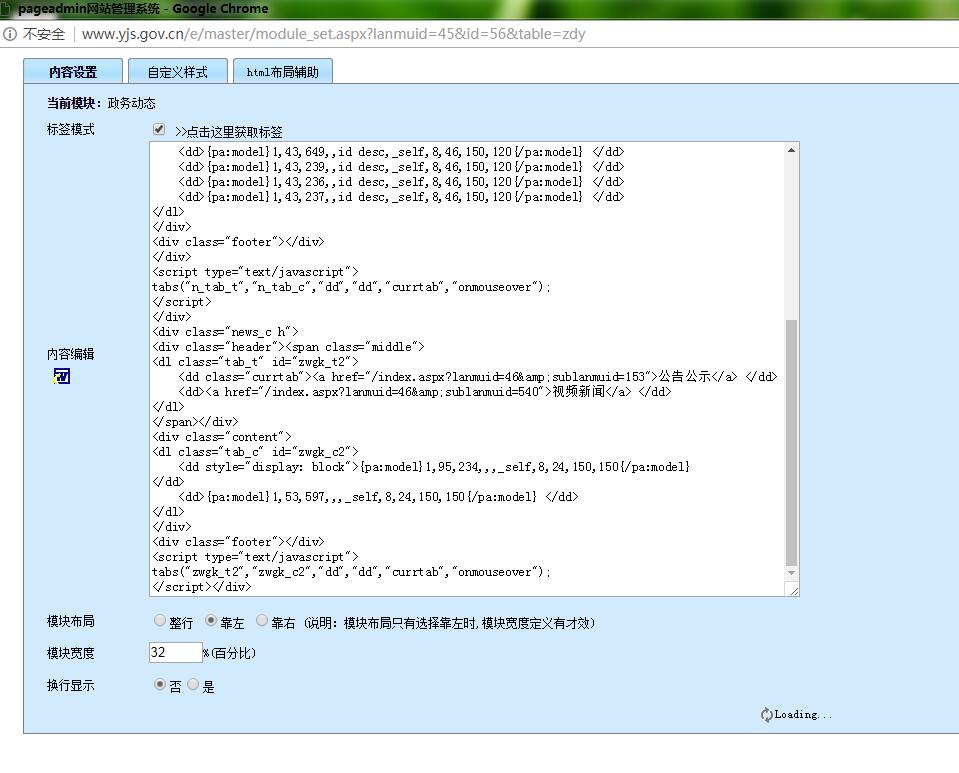Viewport: 959px width, 773px height.
Task: Click the Loading spinner icon
Action: point(766,714)
